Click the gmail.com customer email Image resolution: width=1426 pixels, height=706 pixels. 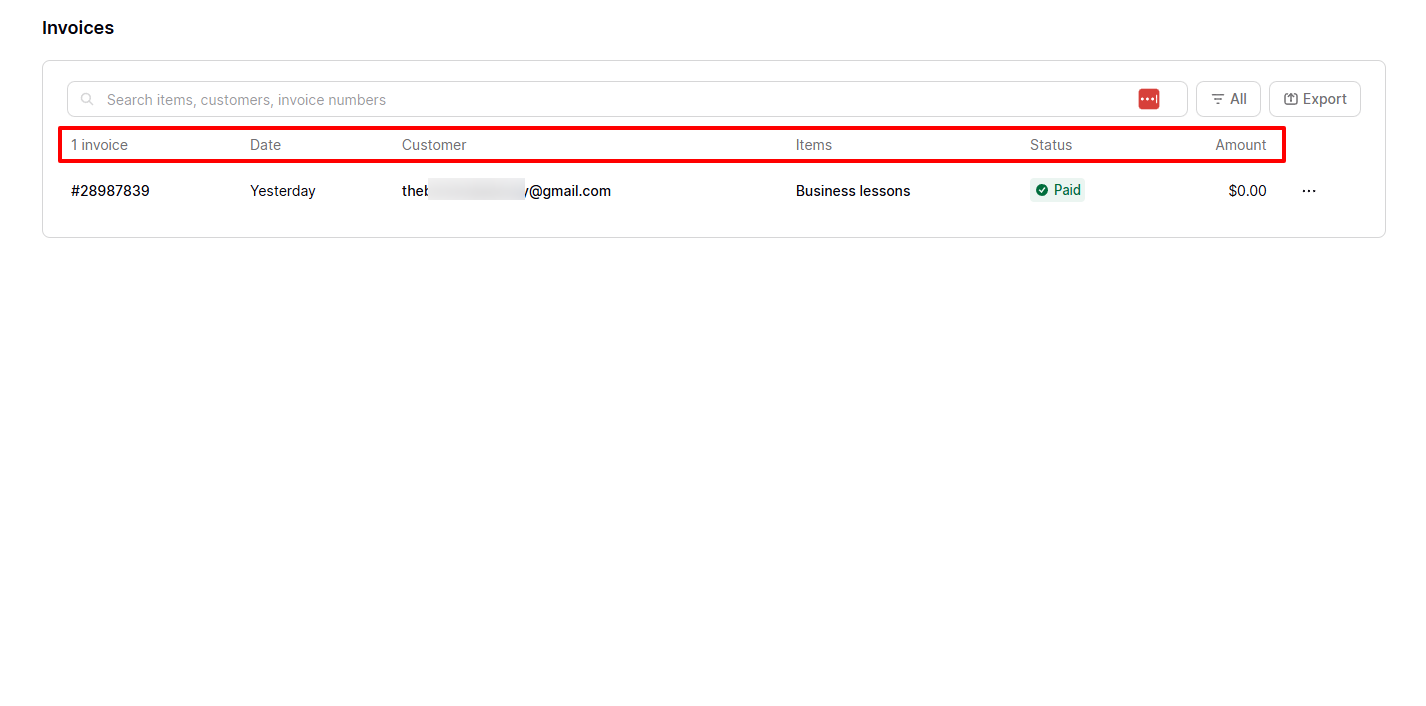click(506, 191)
